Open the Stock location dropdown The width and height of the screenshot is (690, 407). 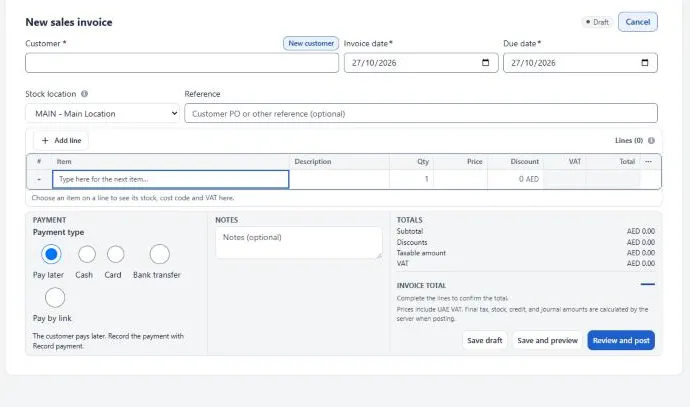pyautogui.click(x=102, y=114)
